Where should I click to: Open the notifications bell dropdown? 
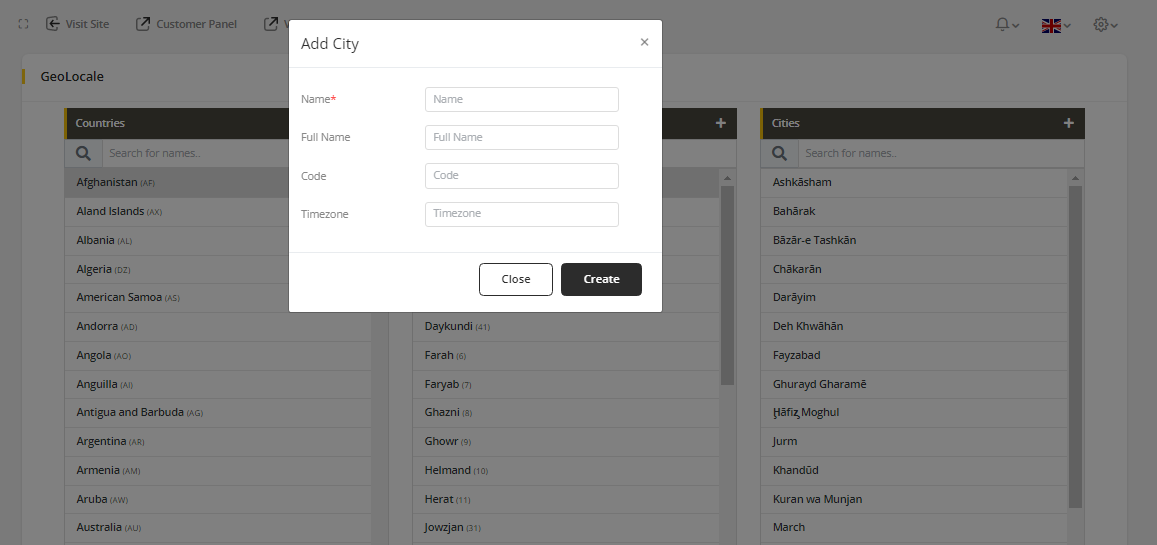pyautogui.click(x=1006, y=25)
